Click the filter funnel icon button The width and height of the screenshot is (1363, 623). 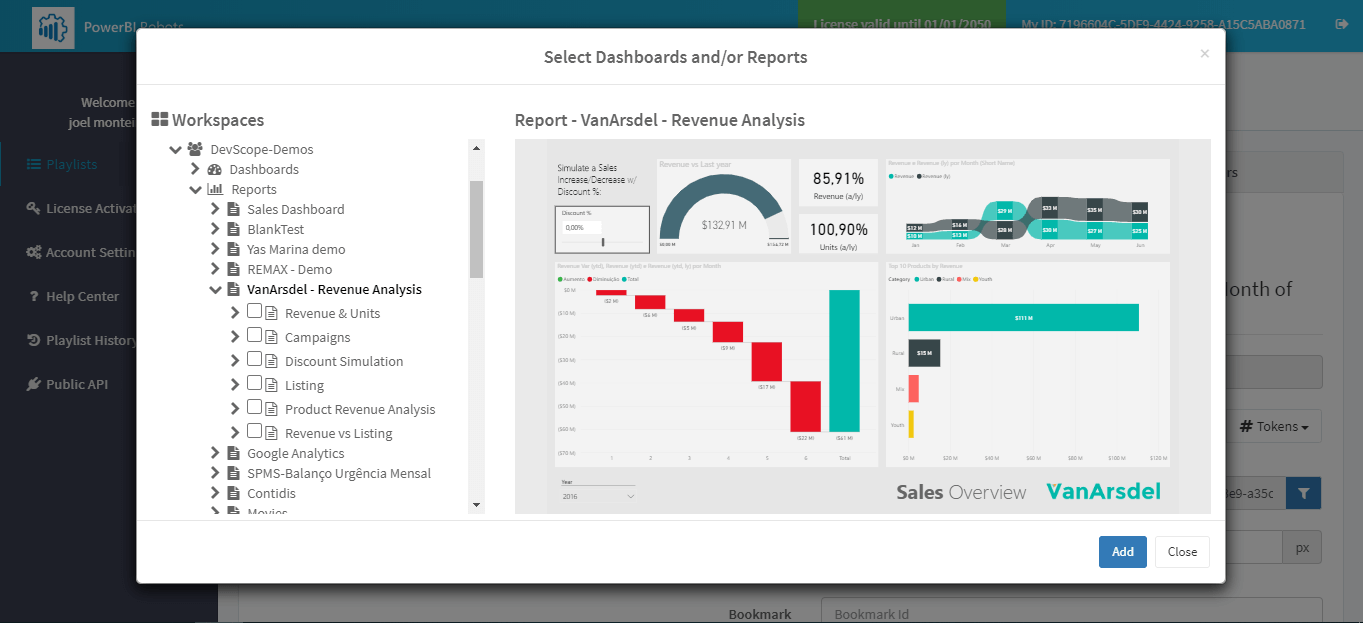pyautogui.click(x=1303, y=492)
